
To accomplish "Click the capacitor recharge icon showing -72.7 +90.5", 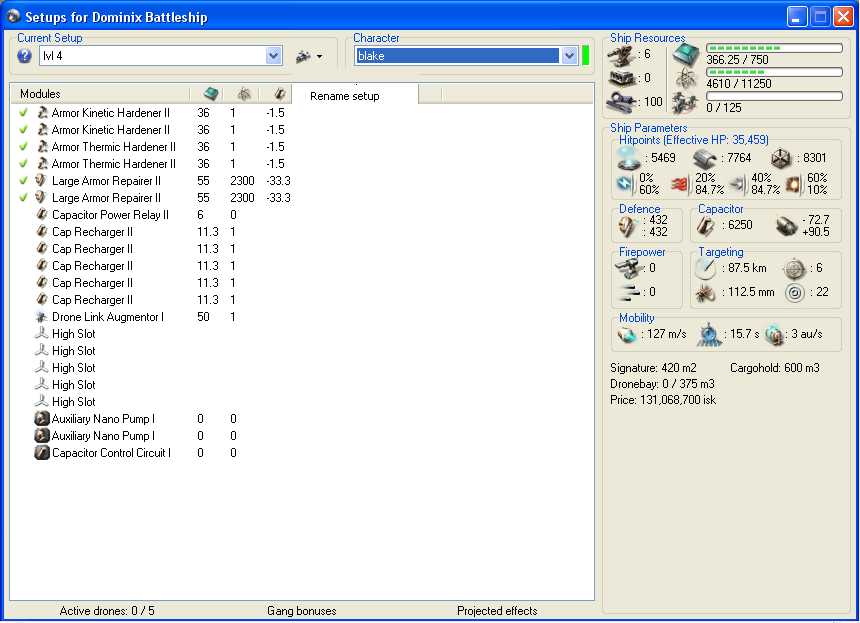I will 786,226.
